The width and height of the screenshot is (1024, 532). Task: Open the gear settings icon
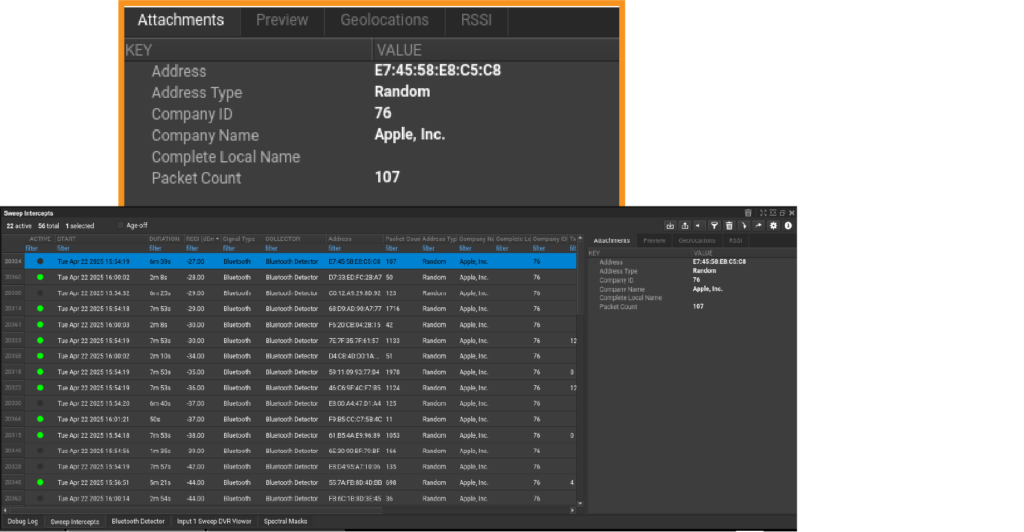coord(773,226)
